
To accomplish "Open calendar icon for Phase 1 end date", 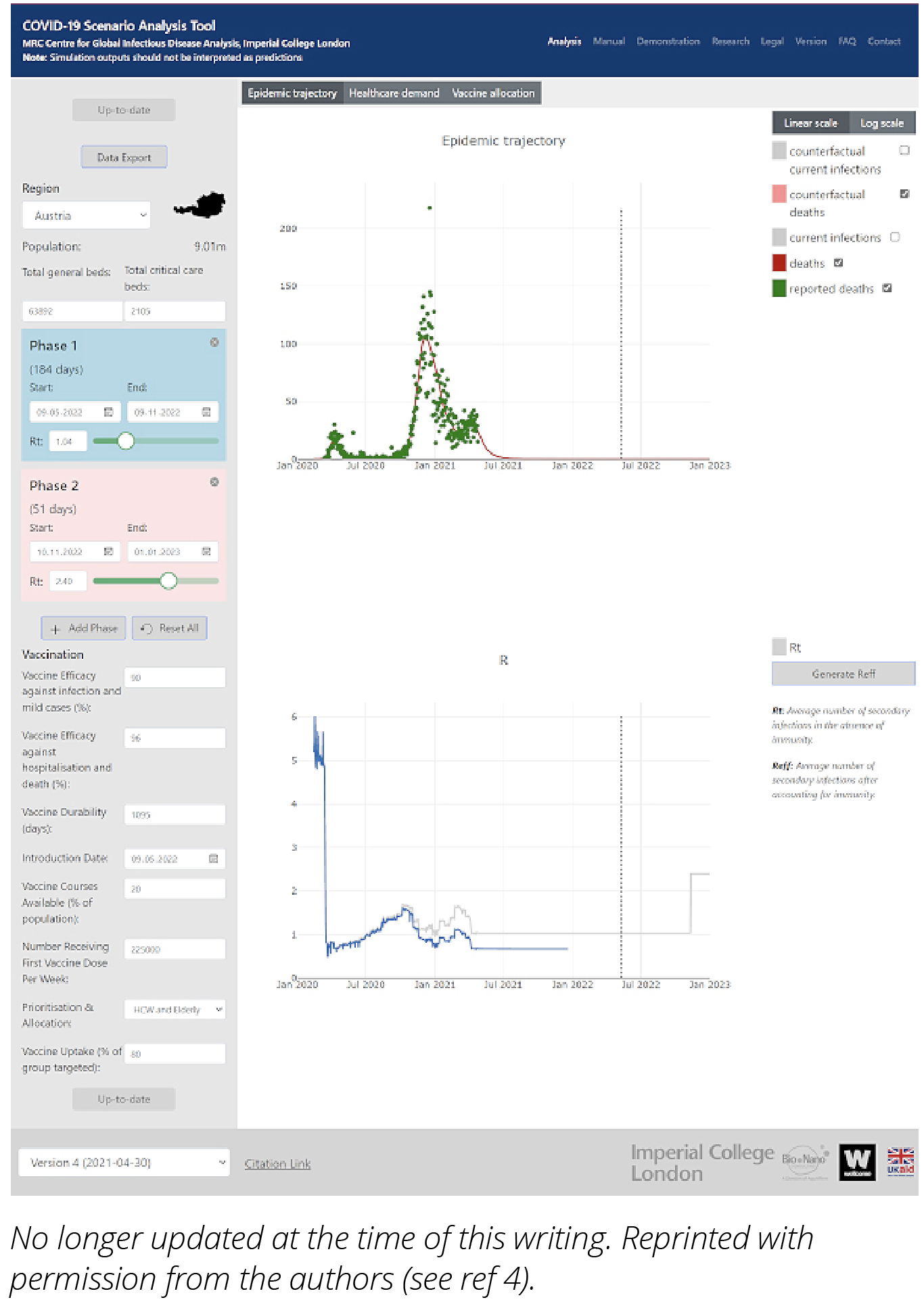I will click(206, 412).
